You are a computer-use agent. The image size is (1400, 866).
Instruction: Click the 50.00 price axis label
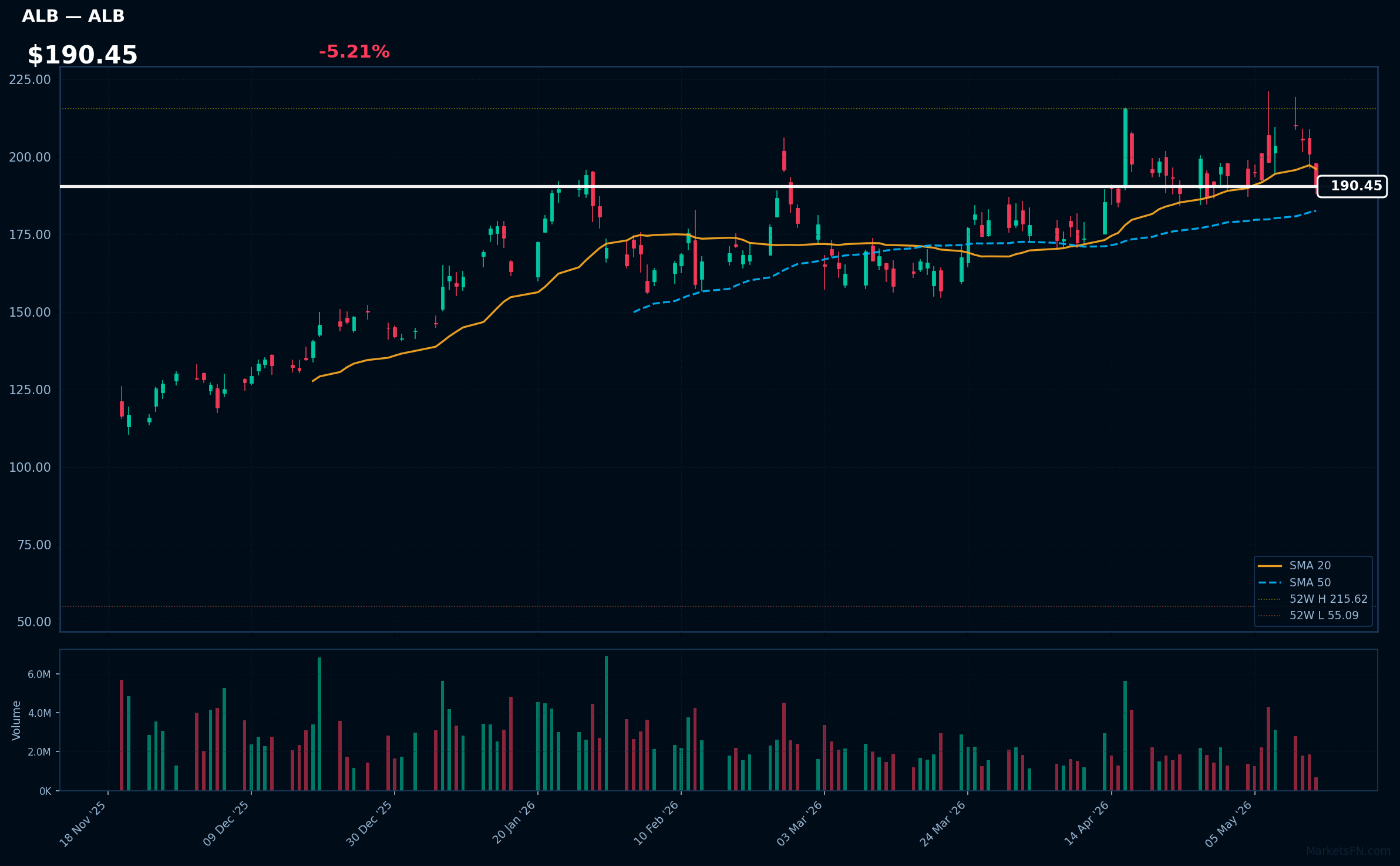[34, 622]
